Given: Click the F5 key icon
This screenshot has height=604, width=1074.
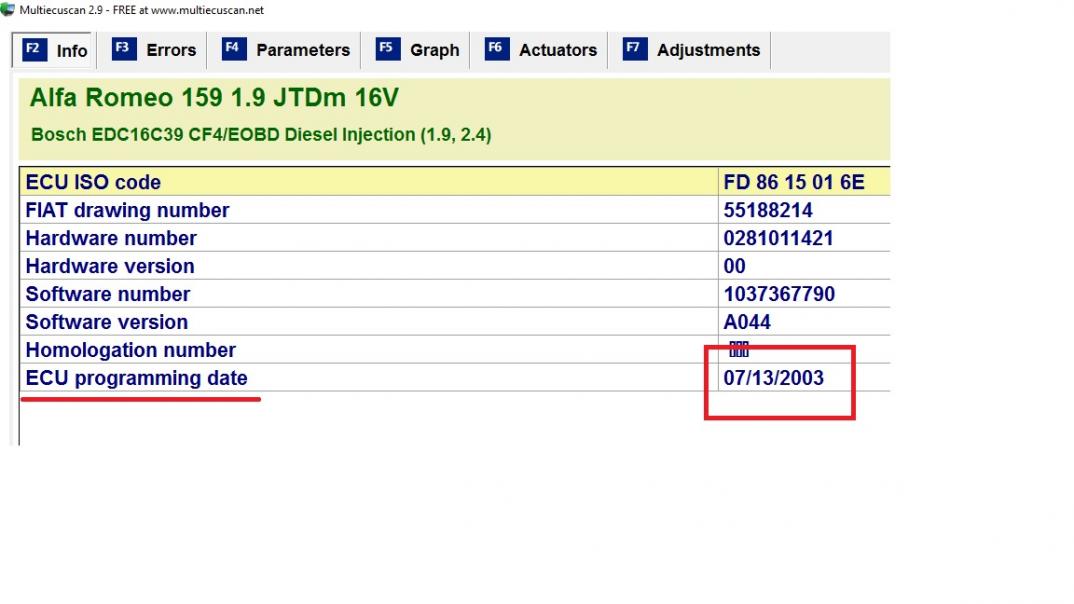Looking at the screenshot, I should click(388, 49).
